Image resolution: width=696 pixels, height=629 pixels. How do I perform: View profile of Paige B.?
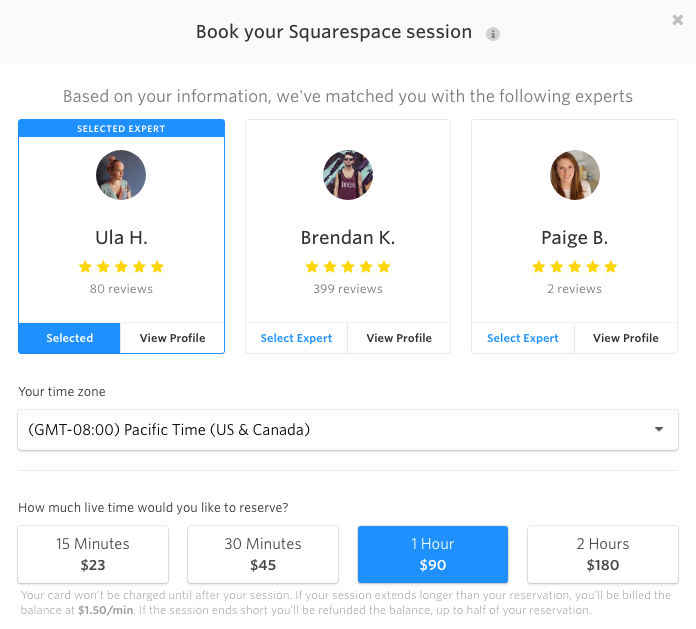[x=626, y=338]
